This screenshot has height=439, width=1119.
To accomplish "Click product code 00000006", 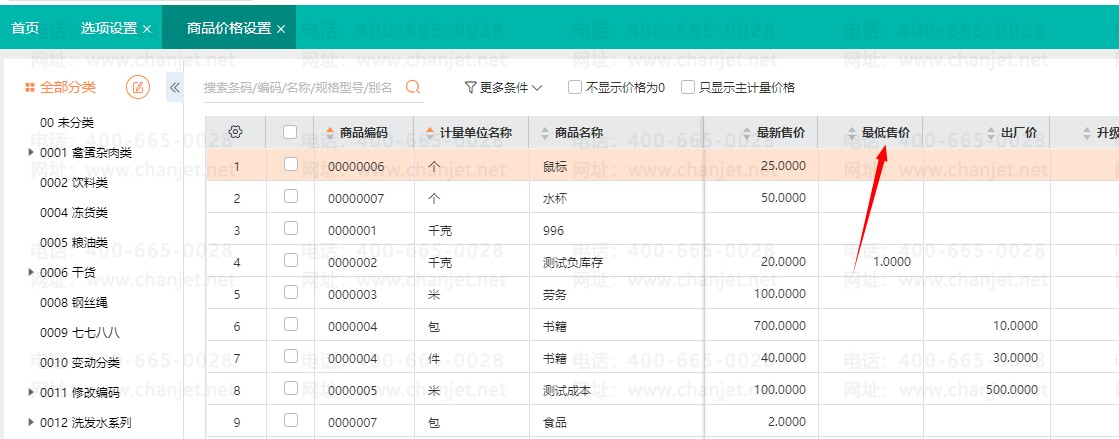I will click(356, 167).
